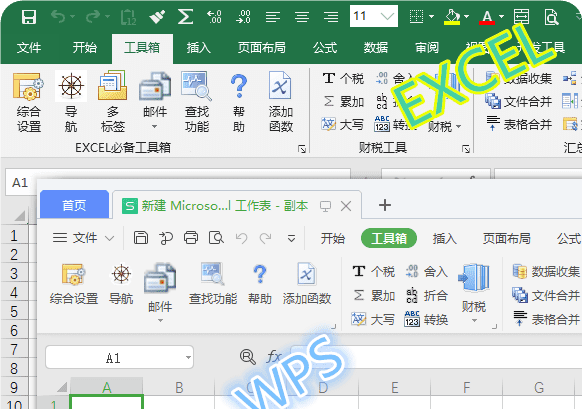Open 公式 tab in Excel ribbon
582x409 pixels.
[325, 48]
